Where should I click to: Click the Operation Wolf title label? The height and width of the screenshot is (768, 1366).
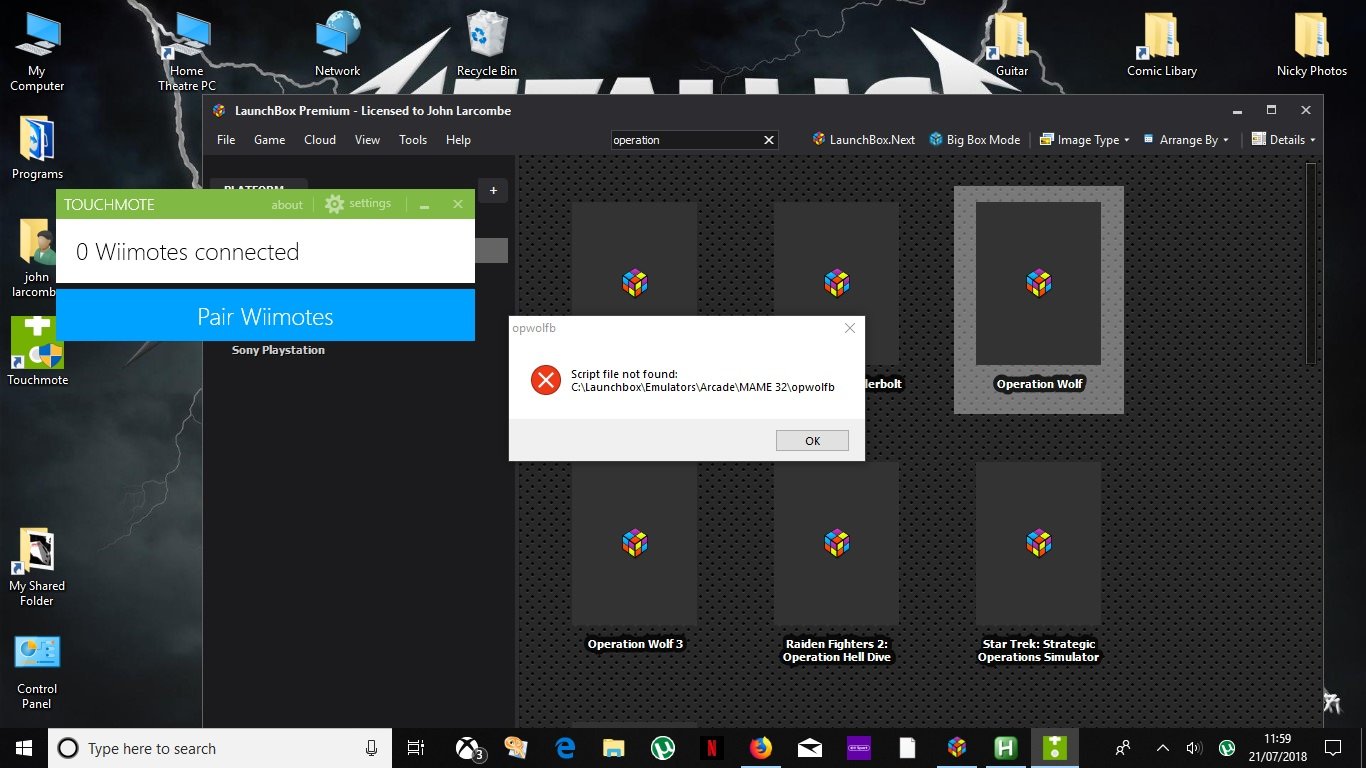coord(1039,384)
